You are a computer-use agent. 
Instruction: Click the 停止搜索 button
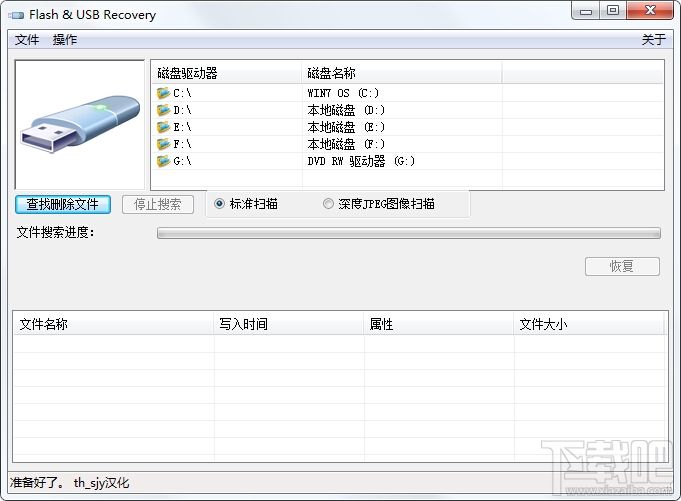pos(158,204)
